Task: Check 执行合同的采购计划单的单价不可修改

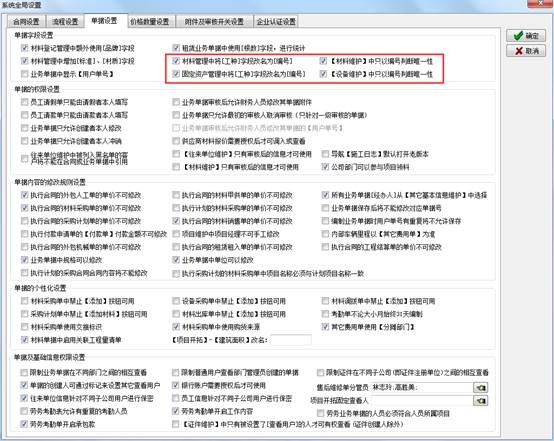Action: tap(24, 221)
